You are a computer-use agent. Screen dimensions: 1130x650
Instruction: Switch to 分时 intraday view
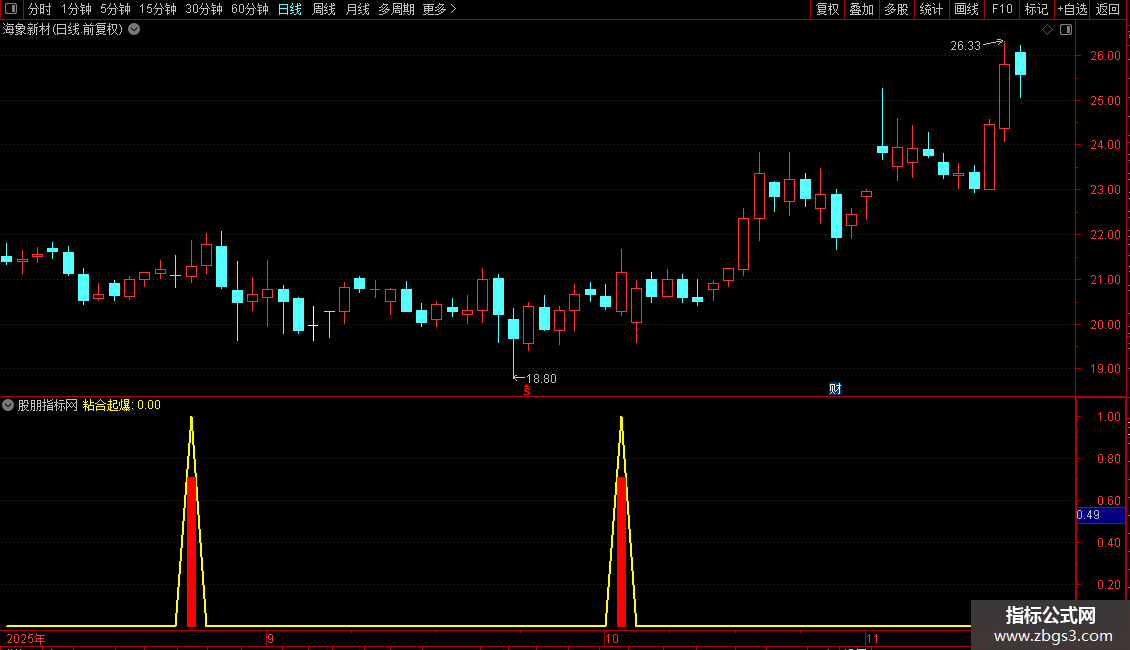pos(40,9)
